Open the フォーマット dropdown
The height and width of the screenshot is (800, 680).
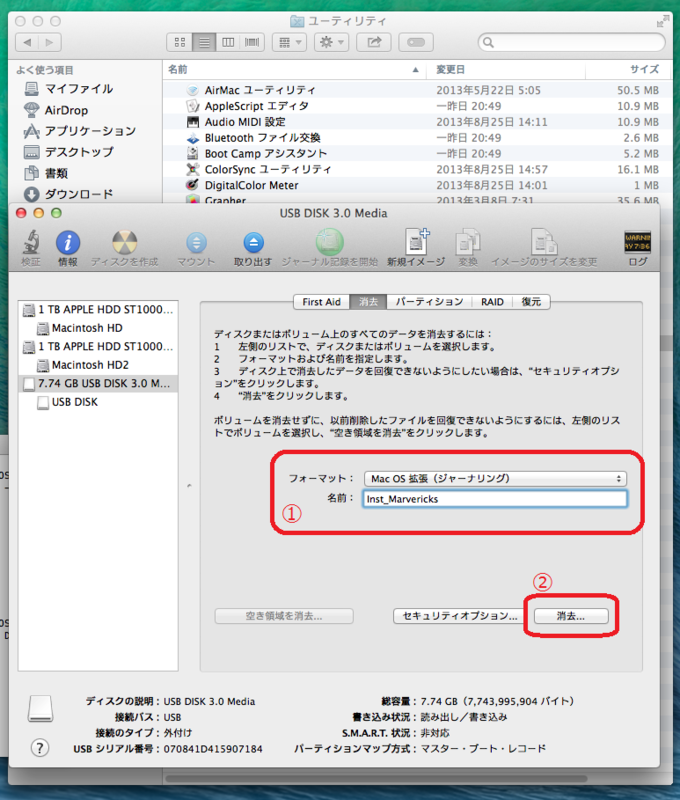point(495,479)
